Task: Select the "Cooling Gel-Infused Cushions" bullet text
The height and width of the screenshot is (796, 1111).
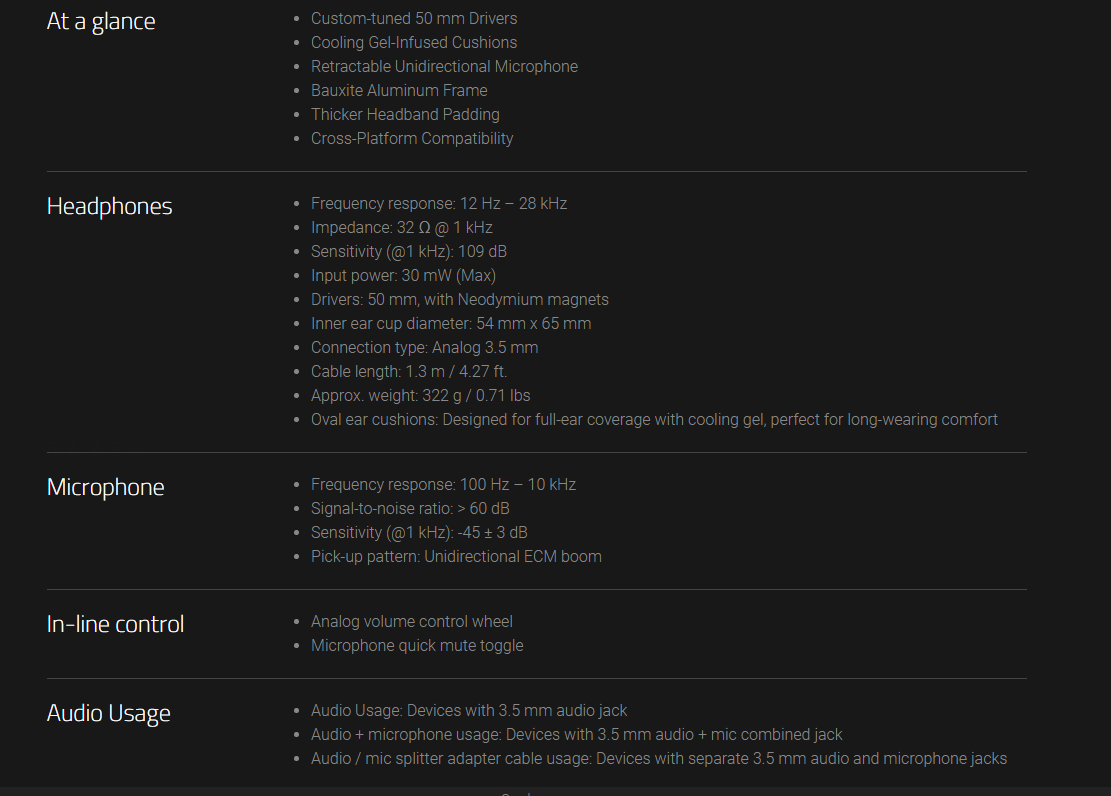Action: click(414, 43)
